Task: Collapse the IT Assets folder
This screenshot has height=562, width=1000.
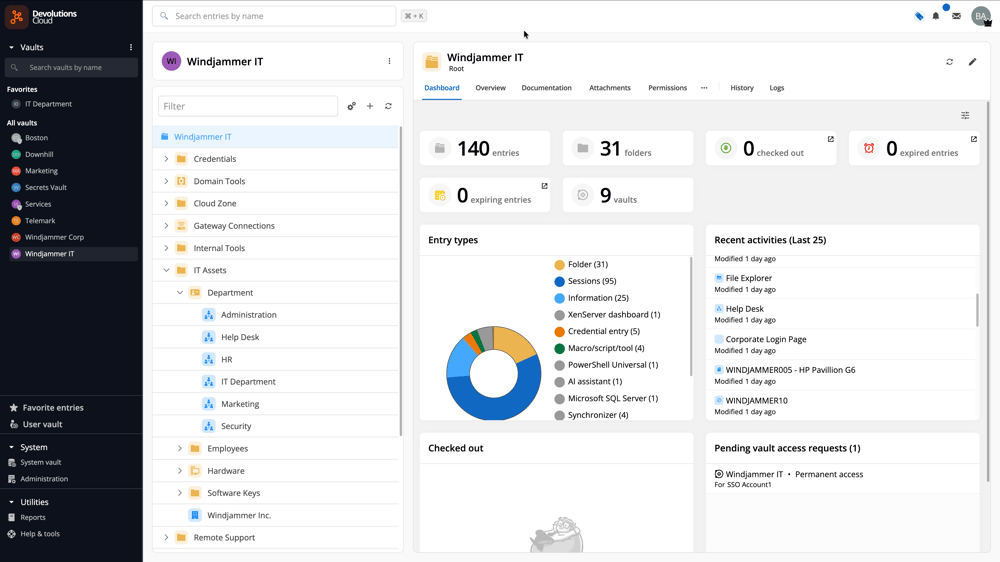Action: pyautogui.click(x=166, y=270)
